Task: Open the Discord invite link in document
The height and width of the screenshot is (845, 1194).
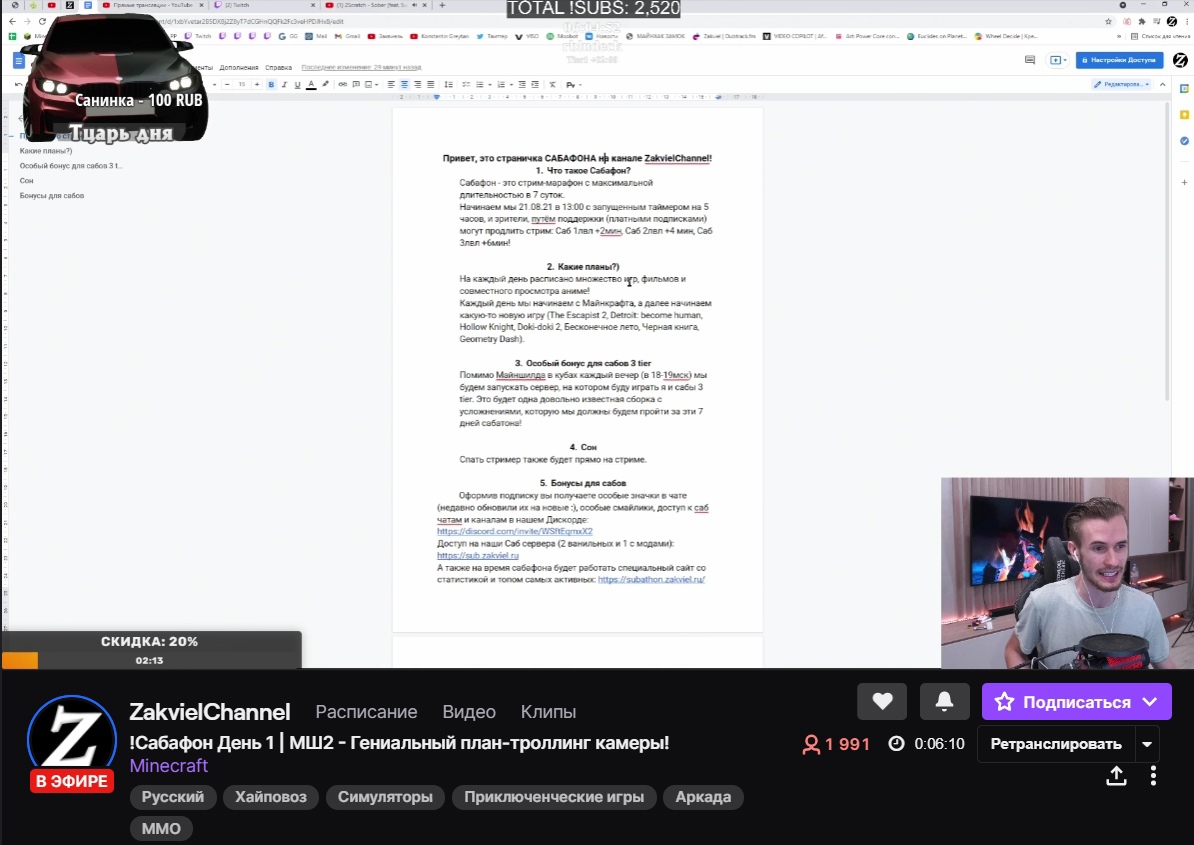Action: (x=515, y=531)
